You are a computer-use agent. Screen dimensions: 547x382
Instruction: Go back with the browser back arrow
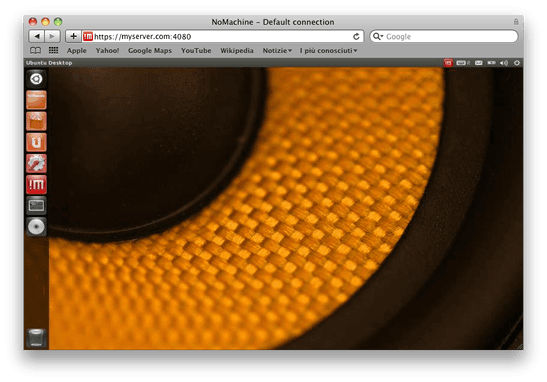pos(37,36)
